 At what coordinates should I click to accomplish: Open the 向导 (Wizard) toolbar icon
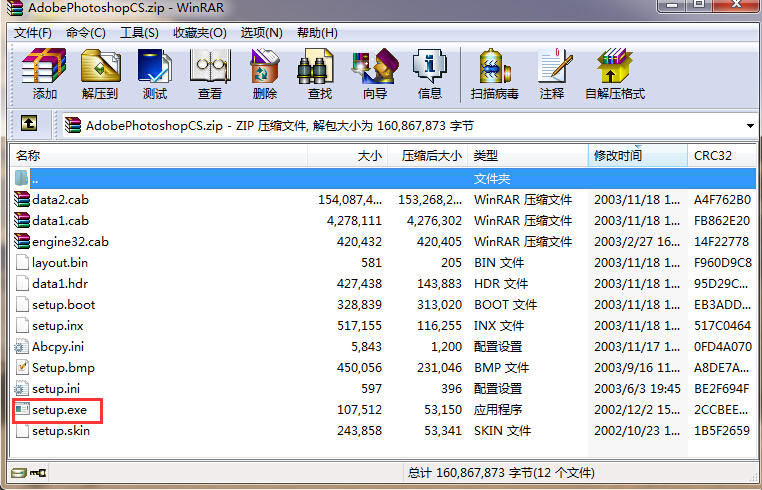pos(375,66)
